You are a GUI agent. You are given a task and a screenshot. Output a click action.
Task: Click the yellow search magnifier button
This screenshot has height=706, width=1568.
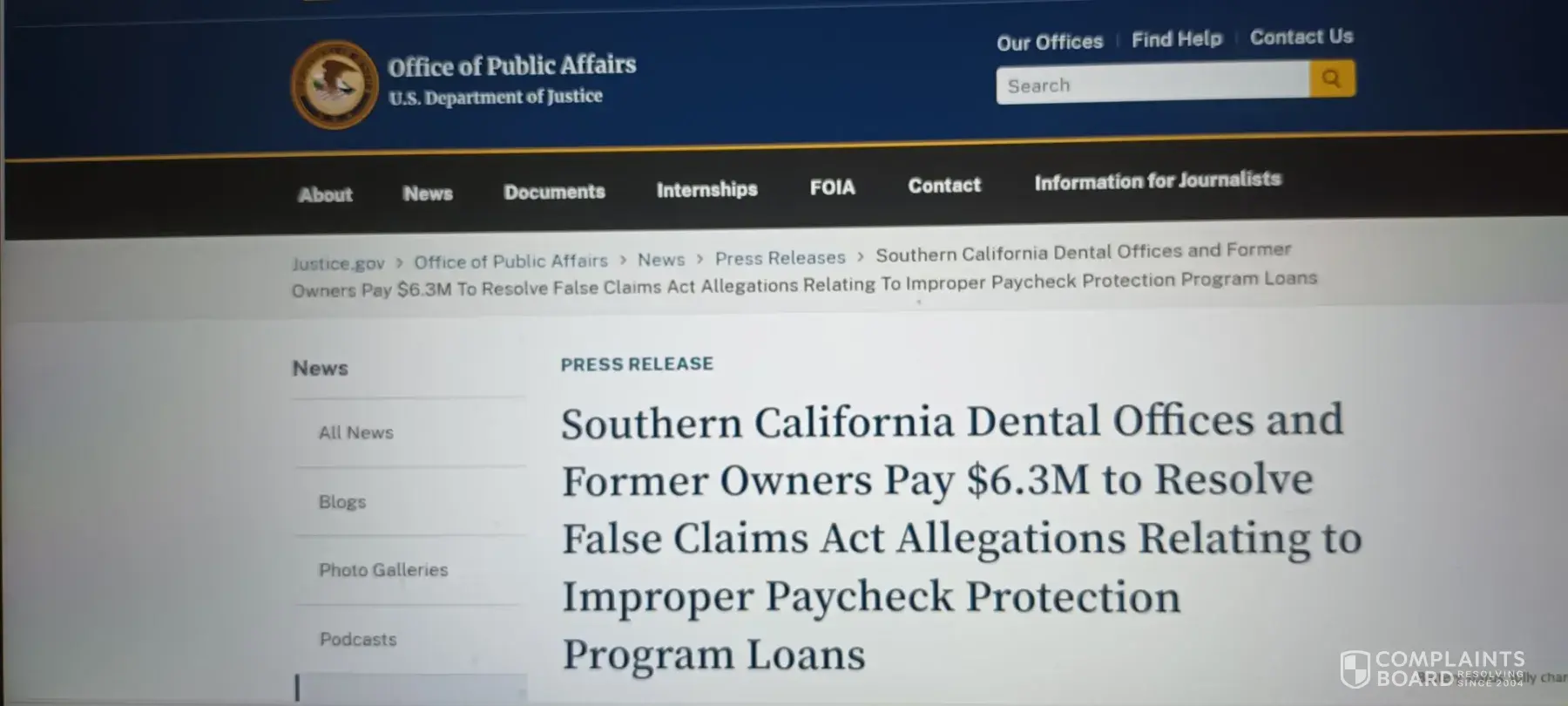pyautogui.click(x=1331, y=79)
